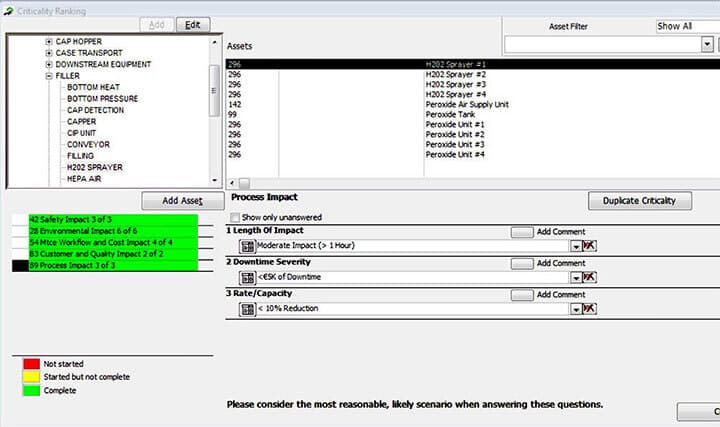The width and height of the screenshot is (720, 427).
Task: Click the Add Asset button
Action: (183, 201)
